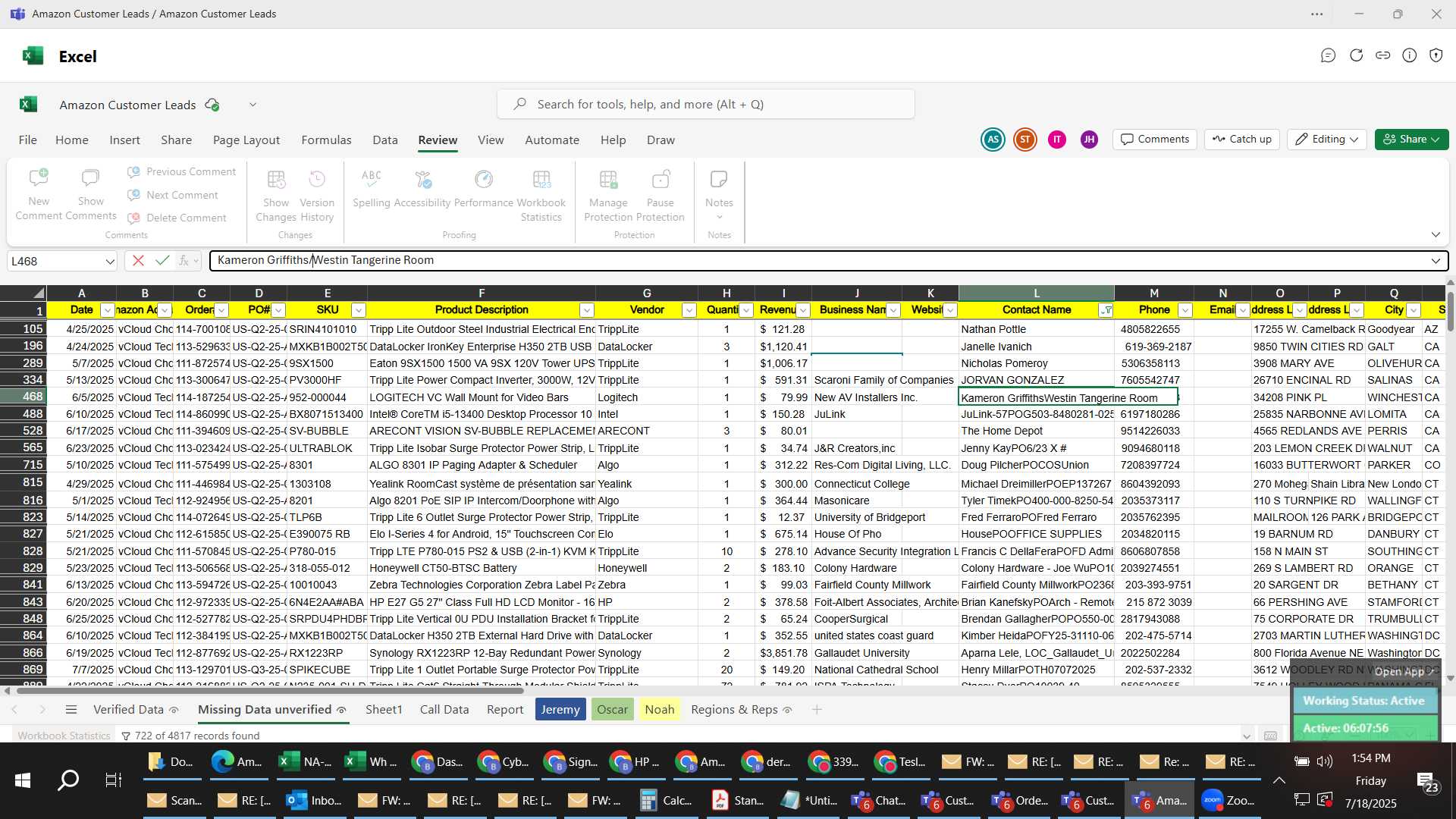Open Windows Start menu
Viewport: 1456px width, 819px height.
[23, 780]
